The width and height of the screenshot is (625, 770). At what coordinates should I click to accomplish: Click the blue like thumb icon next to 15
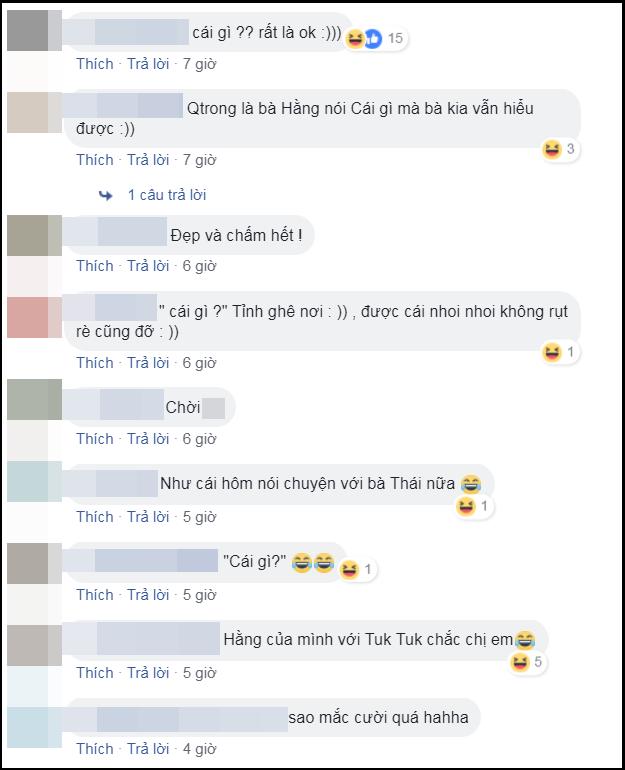tap(373, 38)
